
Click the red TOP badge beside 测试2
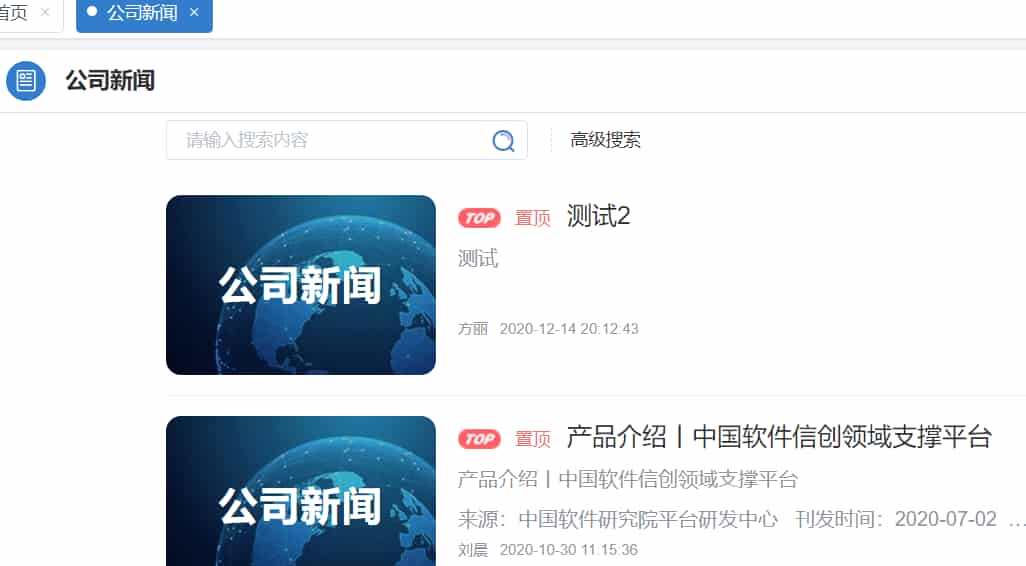click(479, 218)
